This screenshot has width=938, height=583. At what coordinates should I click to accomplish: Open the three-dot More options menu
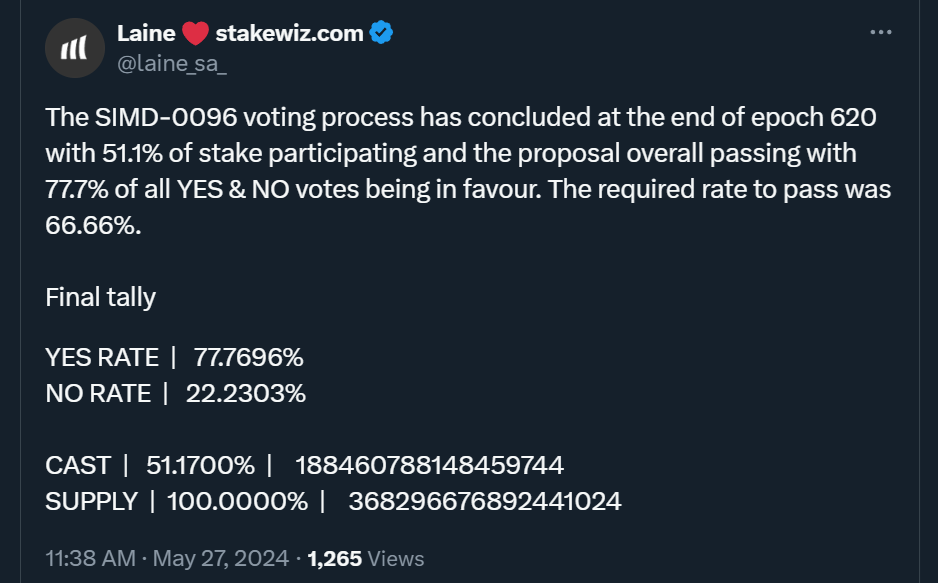click(x=880, y=33)
